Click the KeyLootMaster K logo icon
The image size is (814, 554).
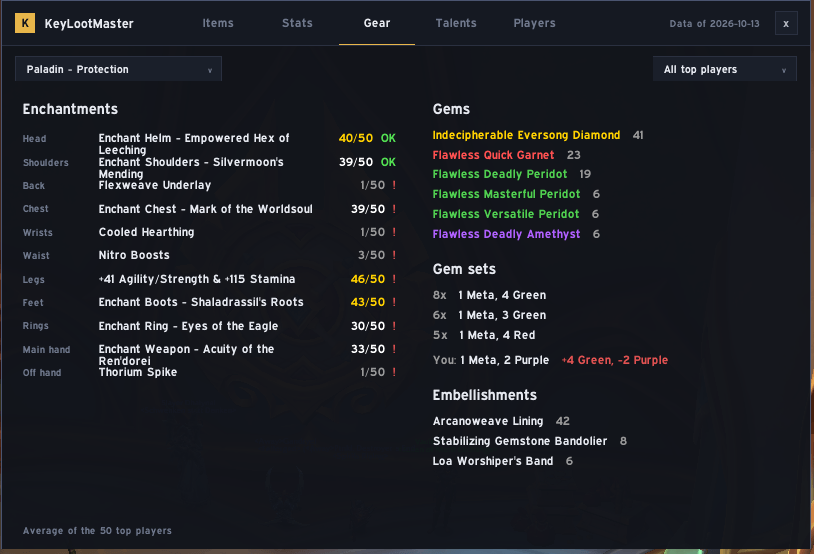(25, 23)
